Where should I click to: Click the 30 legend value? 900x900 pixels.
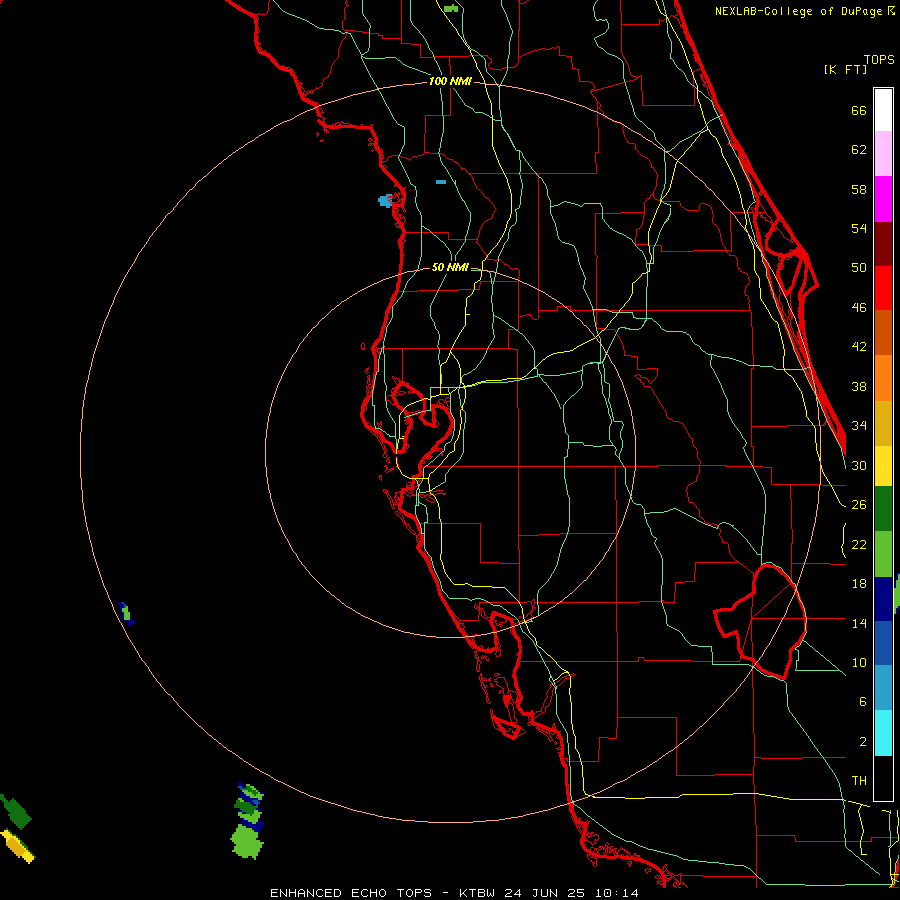click(x=859, y=465)
